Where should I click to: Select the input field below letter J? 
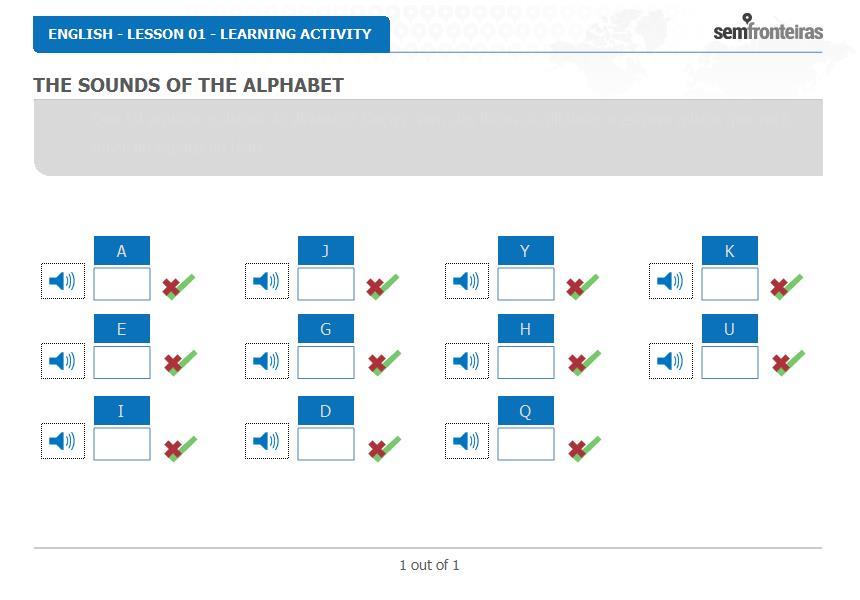pyautogui.click(x=326, y=284)
